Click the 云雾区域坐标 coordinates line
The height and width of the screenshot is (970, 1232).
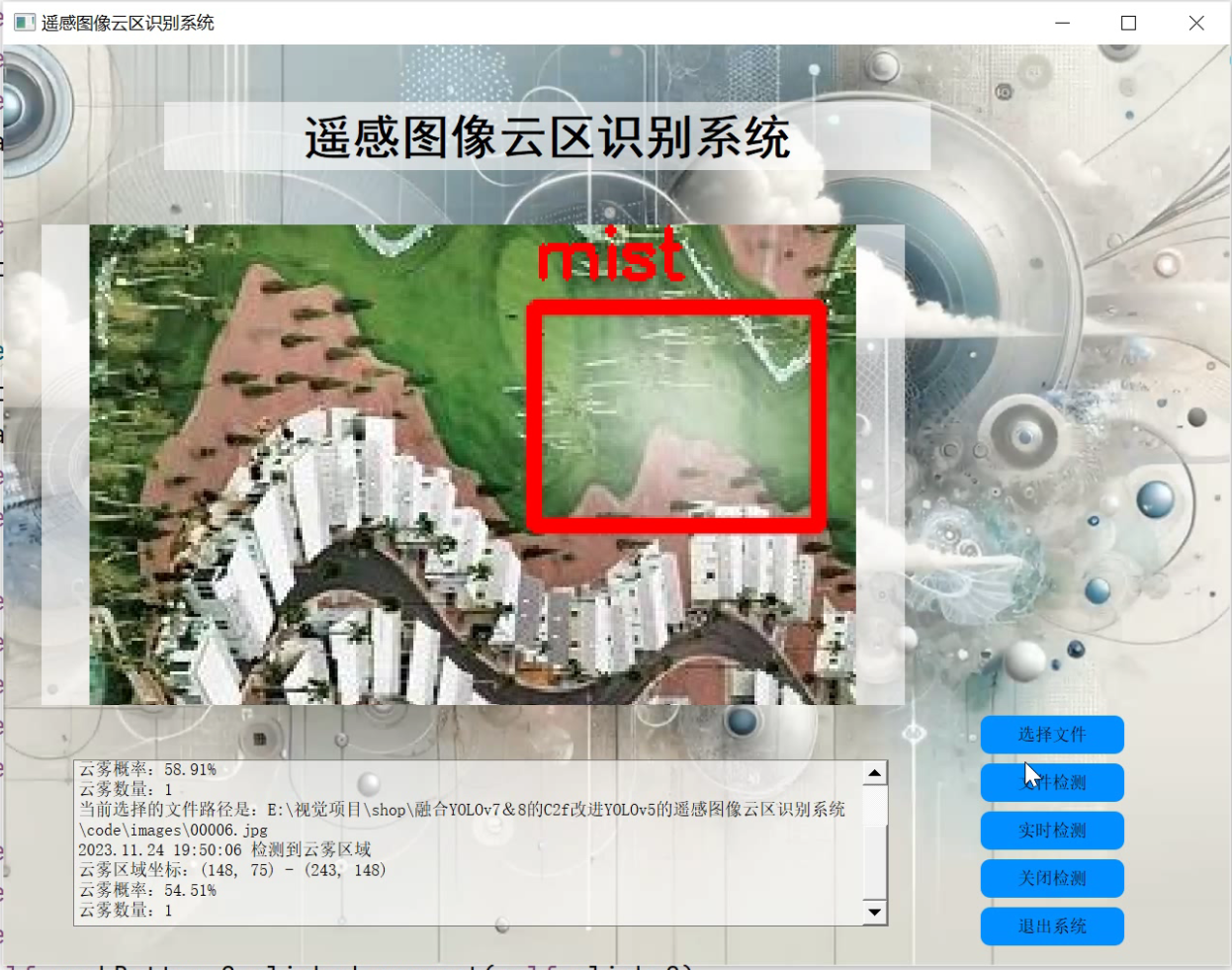click(232, 870)
